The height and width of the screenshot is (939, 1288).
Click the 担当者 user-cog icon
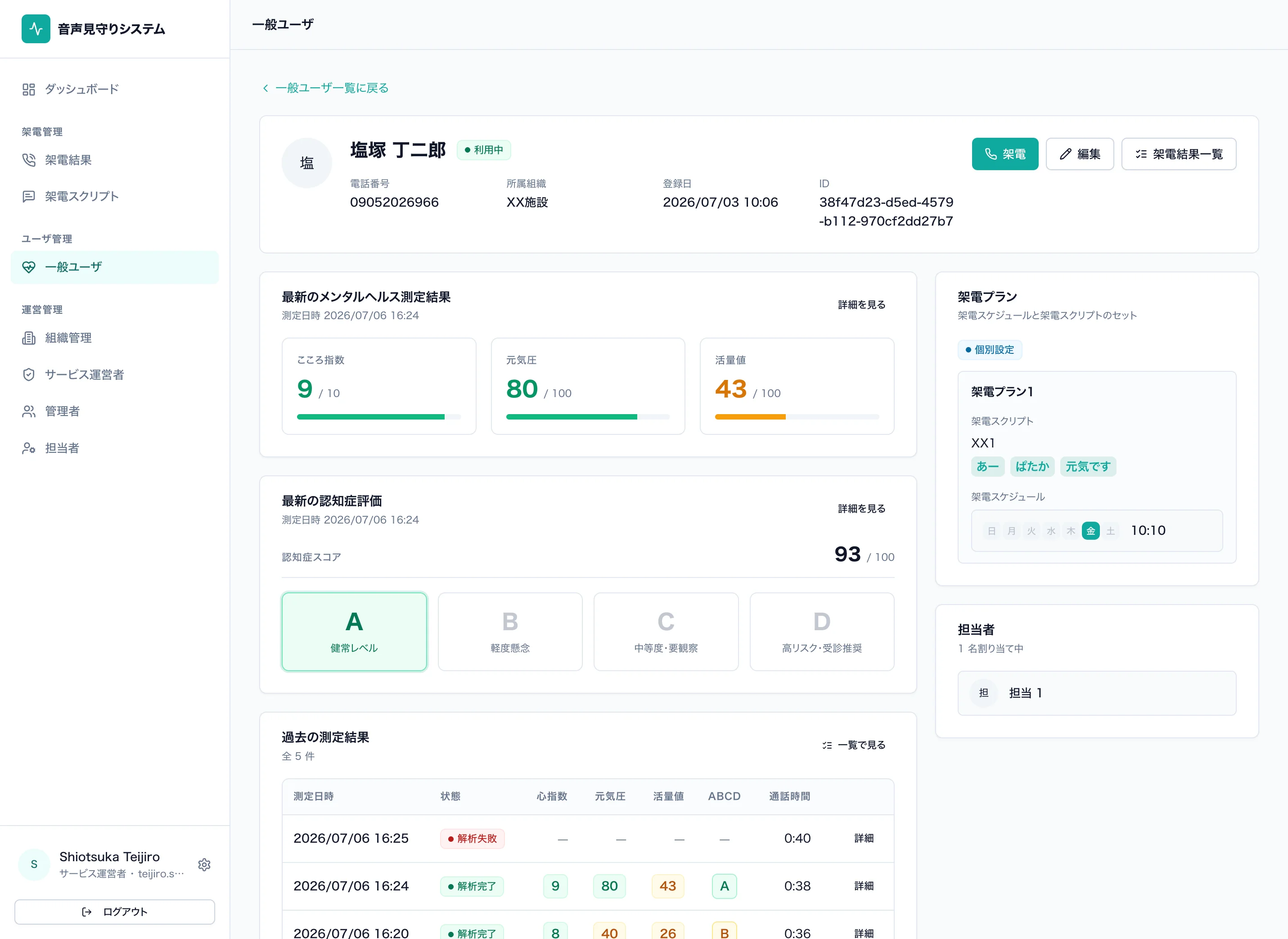point(28,448)
